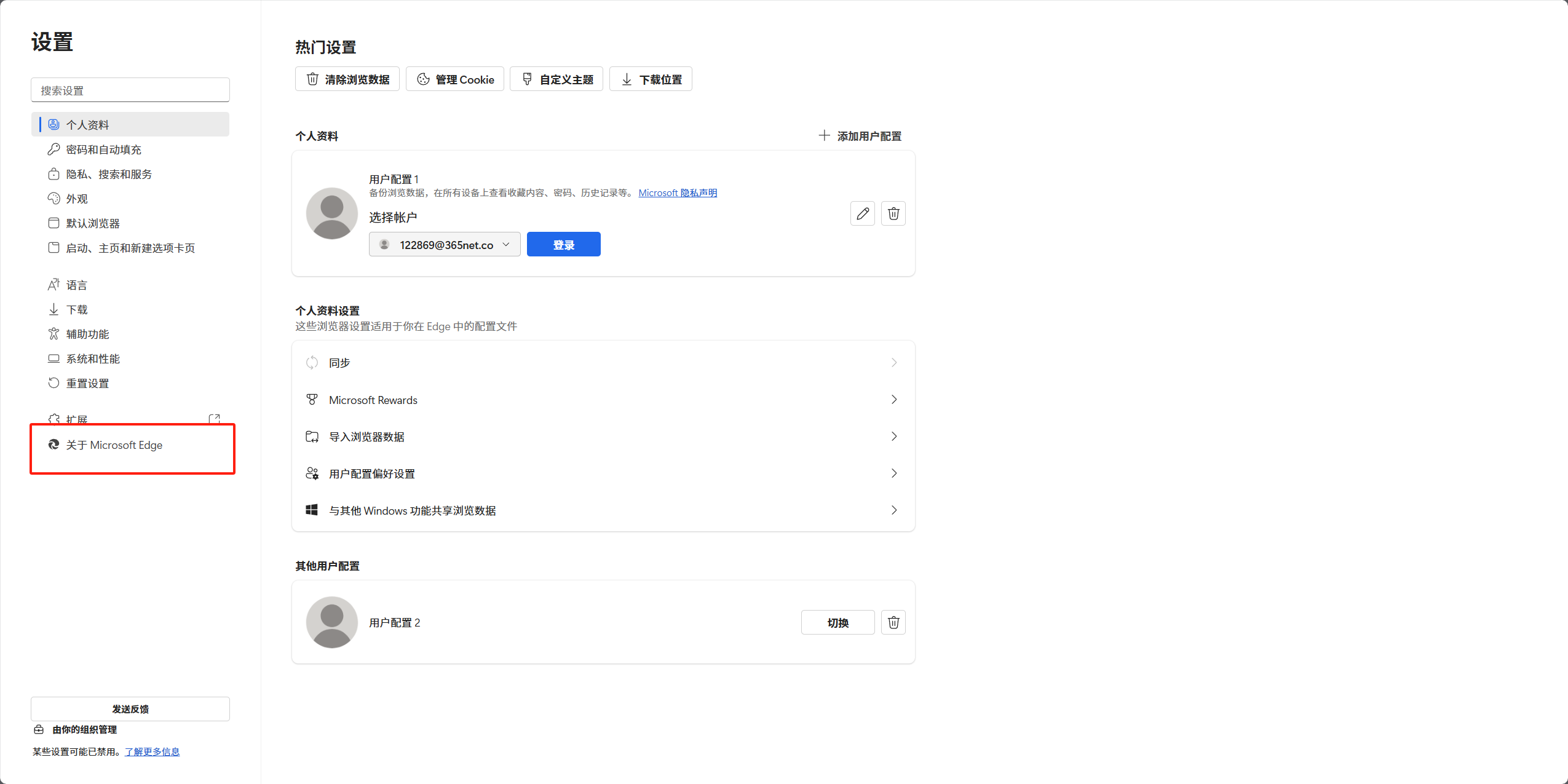Click the external link icon beside 扩展
The width and height of the screenshot is (1568, 784).
pos(214,418)
